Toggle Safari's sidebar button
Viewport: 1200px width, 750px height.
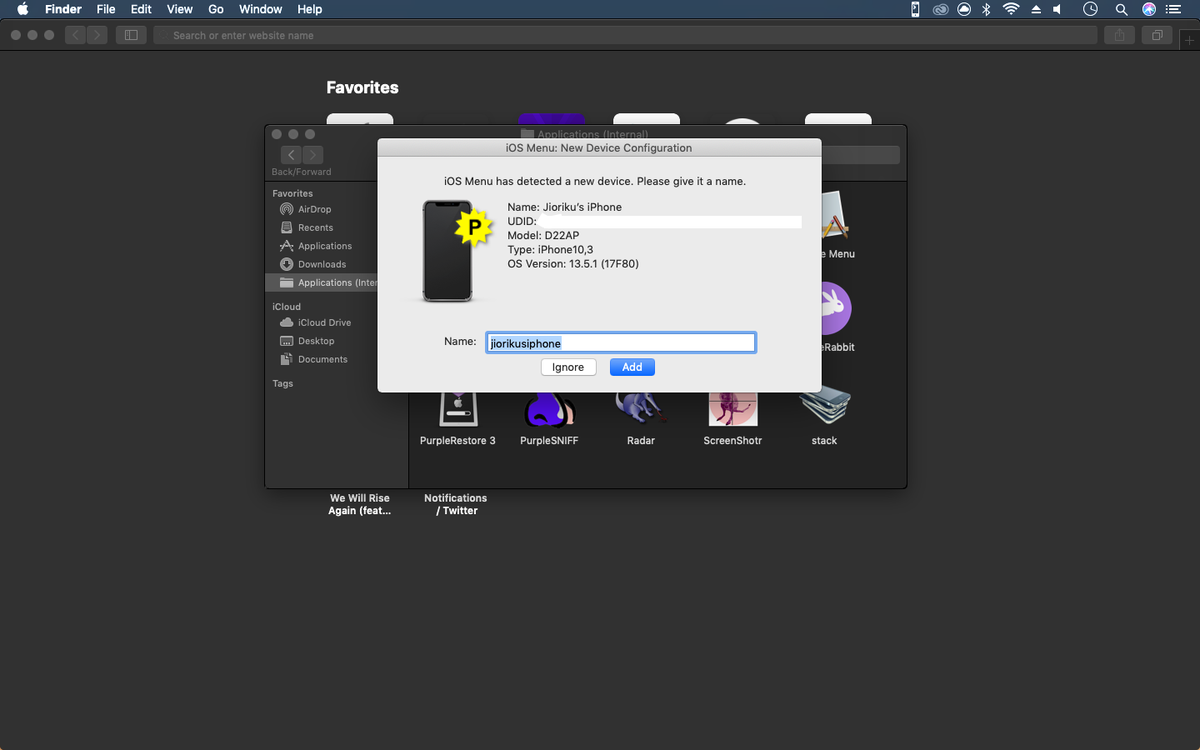131,35
